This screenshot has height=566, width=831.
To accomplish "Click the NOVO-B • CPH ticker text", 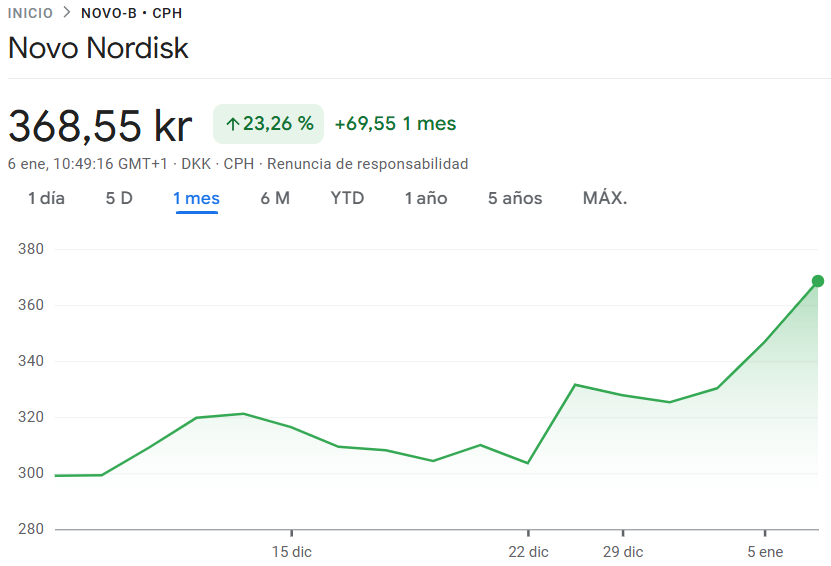I will 131,13.
